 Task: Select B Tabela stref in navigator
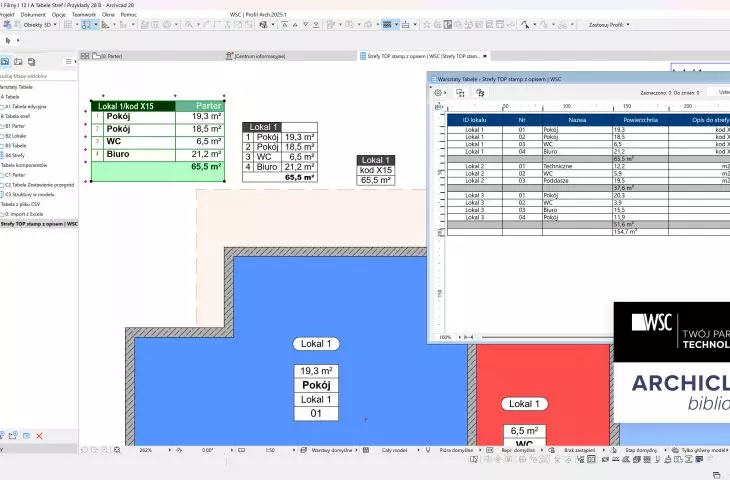click(15, 116)
